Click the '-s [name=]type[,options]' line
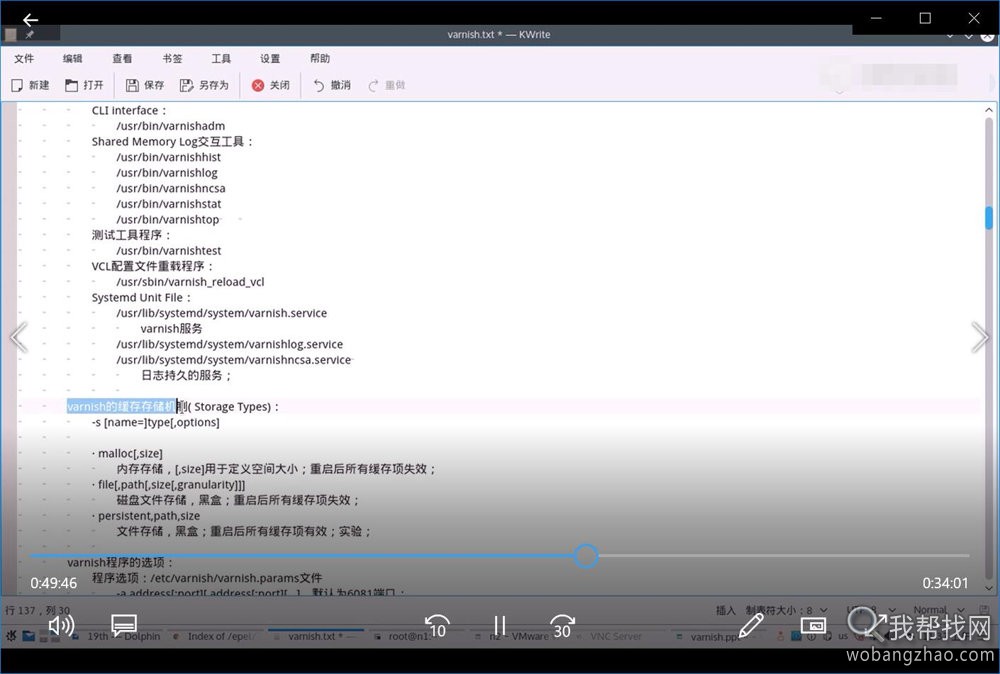The width and height of the screenshot is (1000, 674). tap(156, 422)
